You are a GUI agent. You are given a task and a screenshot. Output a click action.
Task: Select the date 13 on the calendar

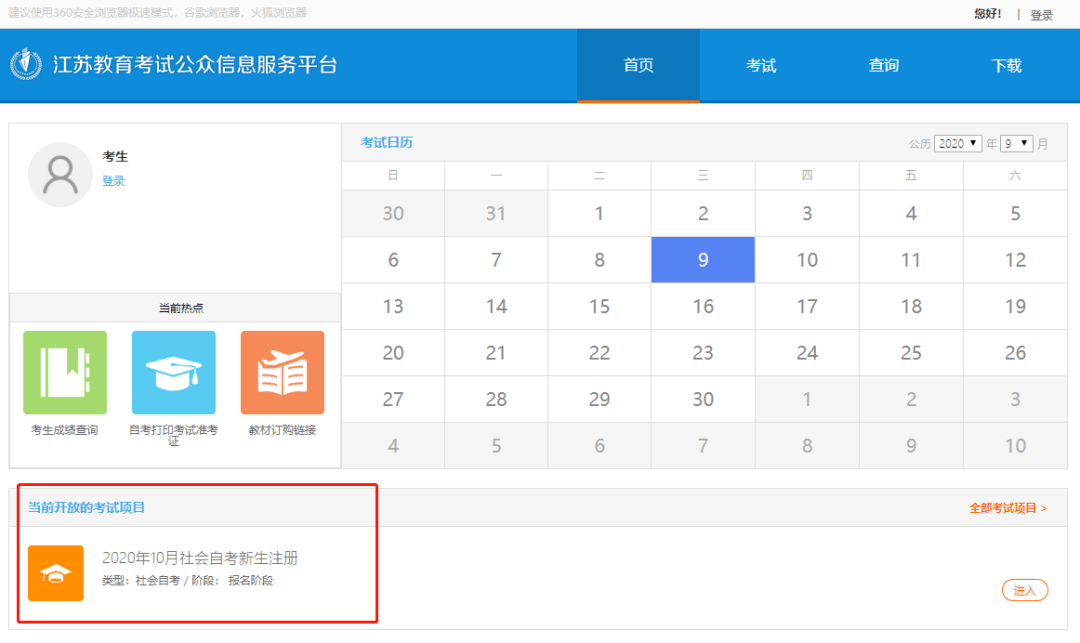393,306
